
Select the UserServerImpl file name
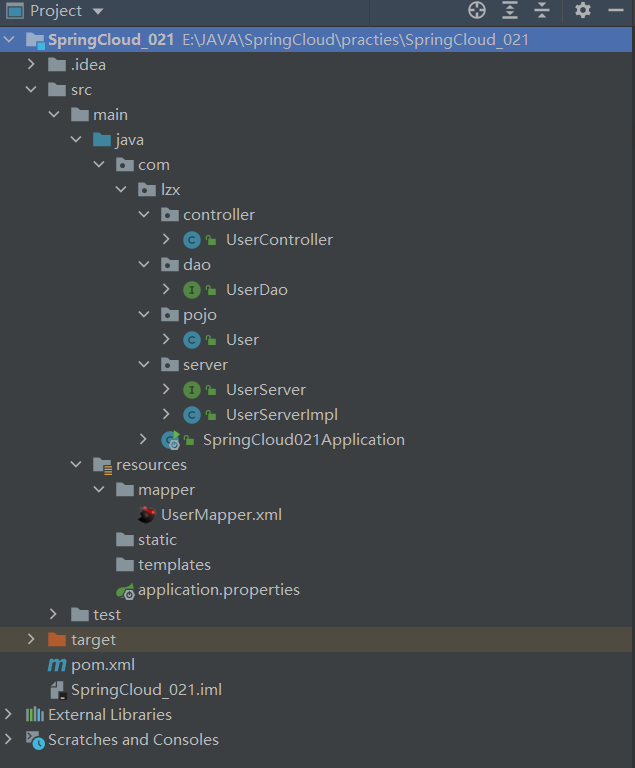[282, 415]
